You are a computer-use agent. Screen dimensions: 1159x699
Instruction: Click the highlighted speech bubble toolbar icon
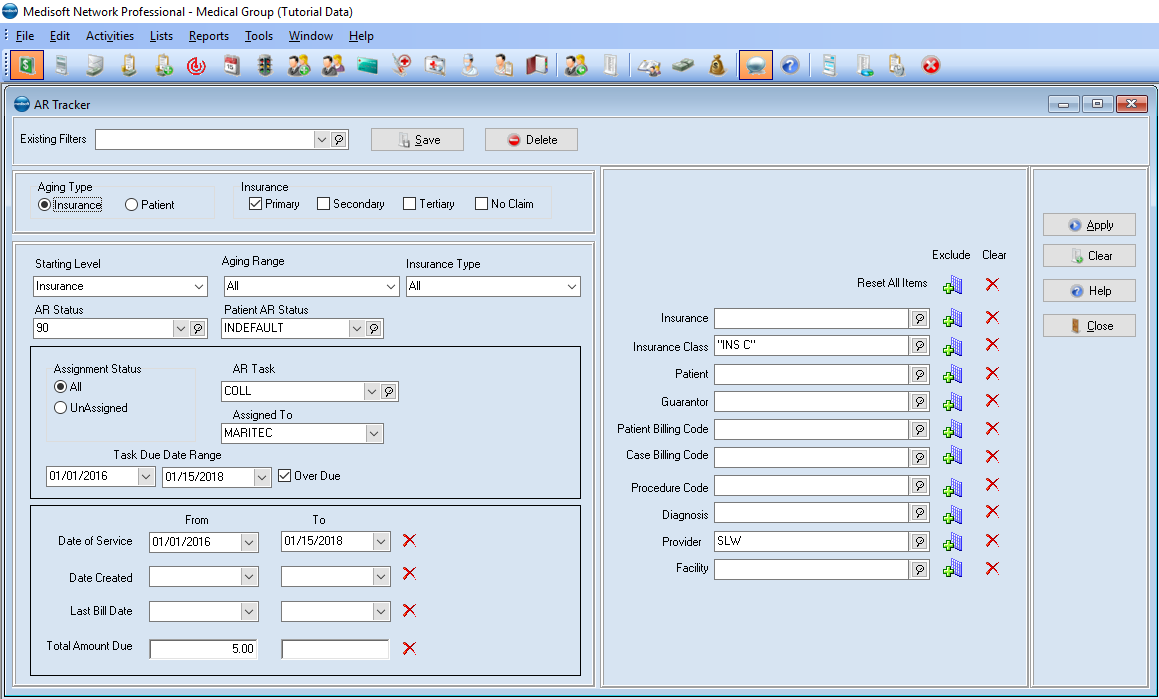pos(755,66)
